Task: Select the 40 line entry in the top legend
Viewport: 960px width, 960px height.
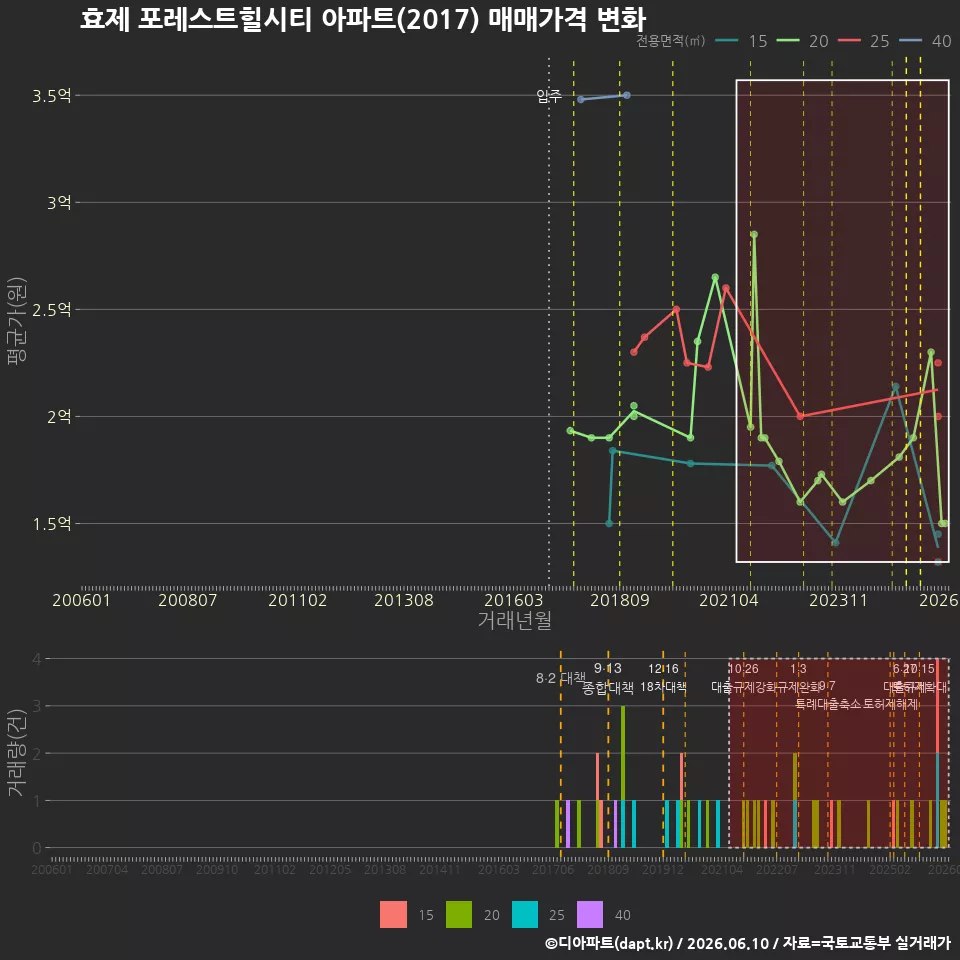Action: coord(925,41)
